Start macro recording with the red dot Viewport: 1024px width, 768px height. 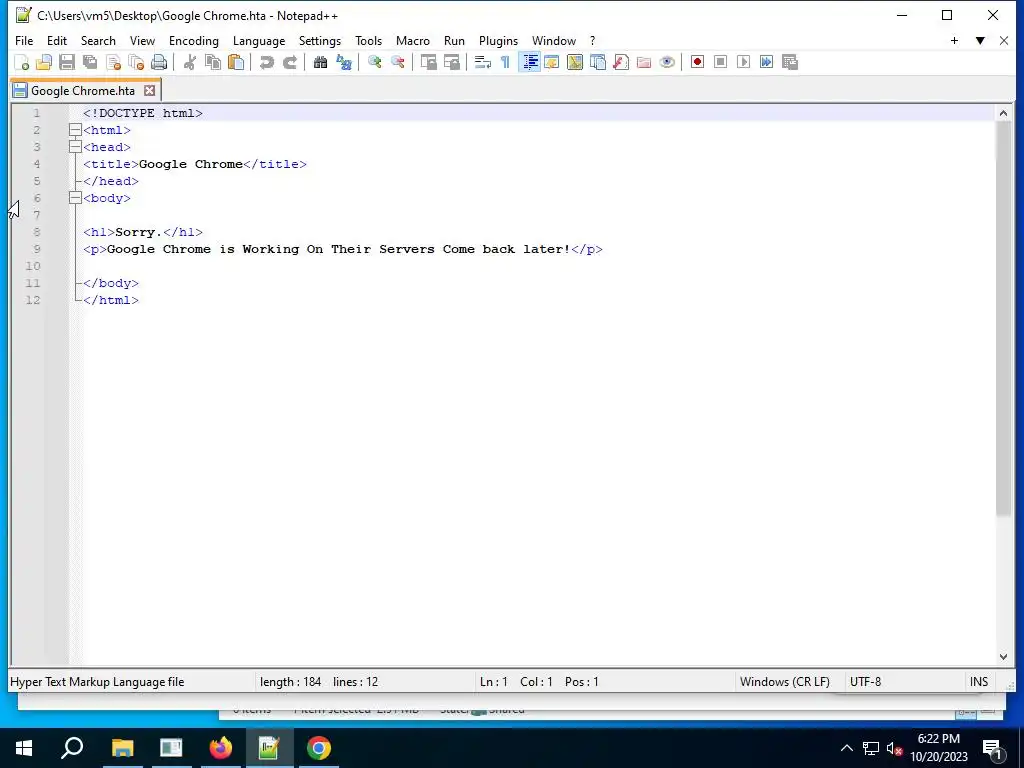tap(697, 62)
